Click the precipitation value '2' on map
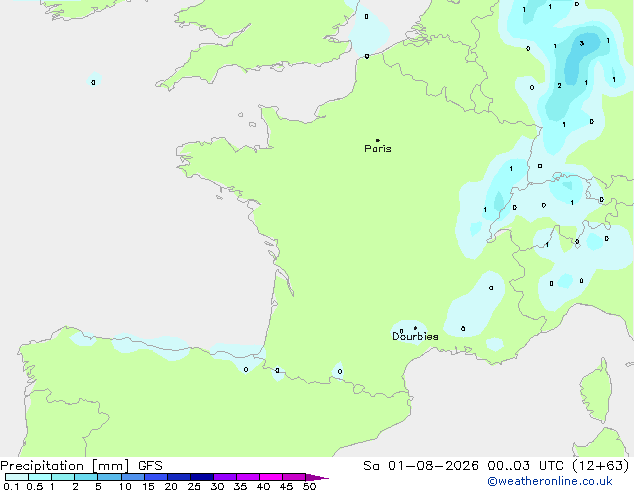This screenshot has height=490, width=634. coord(559,86)
